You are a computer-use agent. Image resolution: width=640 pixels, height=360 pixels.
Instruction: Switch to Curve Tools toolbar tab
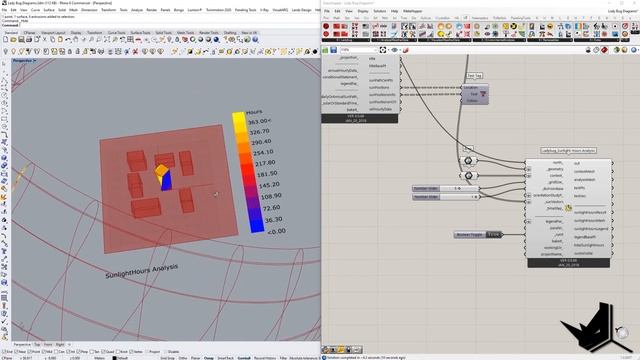pos(116,33)
